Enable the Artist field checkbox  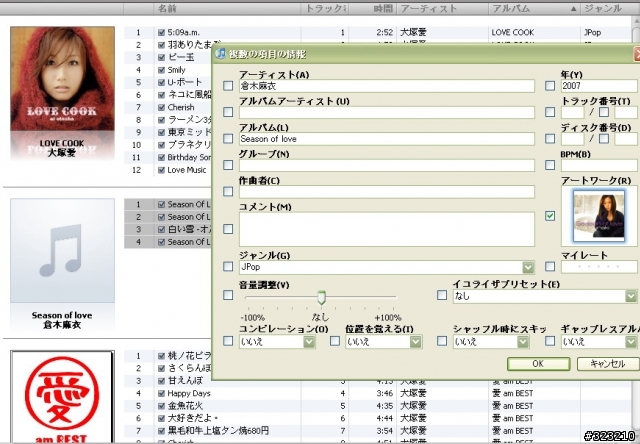click(x=228, y=86)
